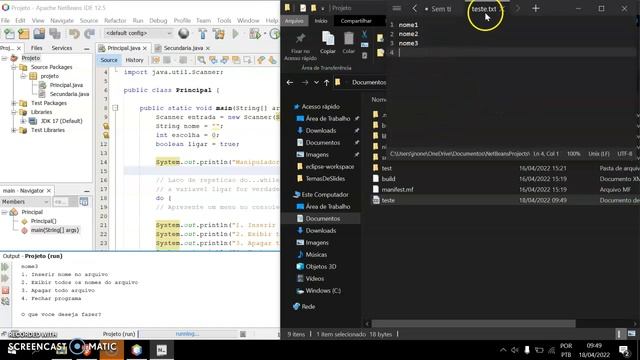Click the hamburger menu icon in Notepads
This screenshot has width=640, height=360.
(x=396, y=8)
